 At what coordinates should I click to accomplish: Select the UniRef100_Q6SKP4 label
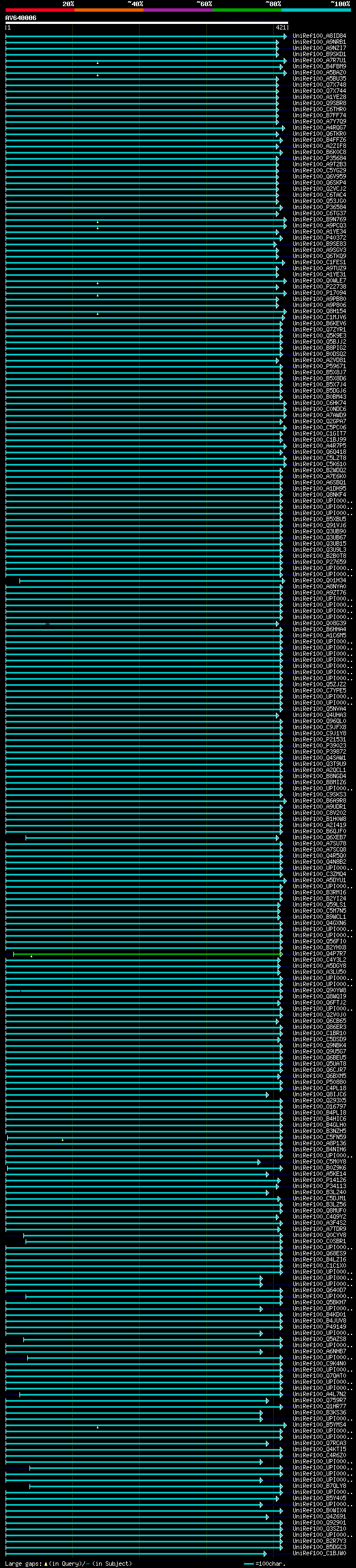coord(319,182)
